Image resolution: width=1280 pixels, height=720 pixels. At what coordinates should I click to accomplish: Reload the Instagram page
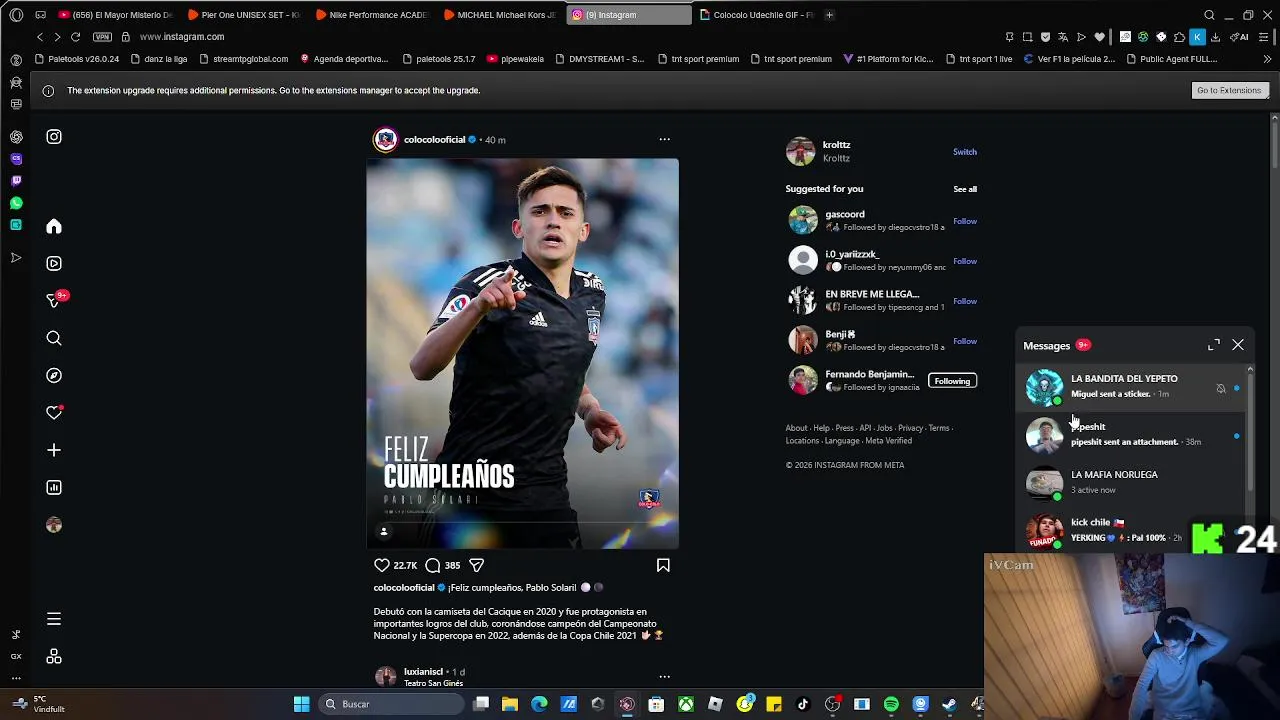[75, 37]
